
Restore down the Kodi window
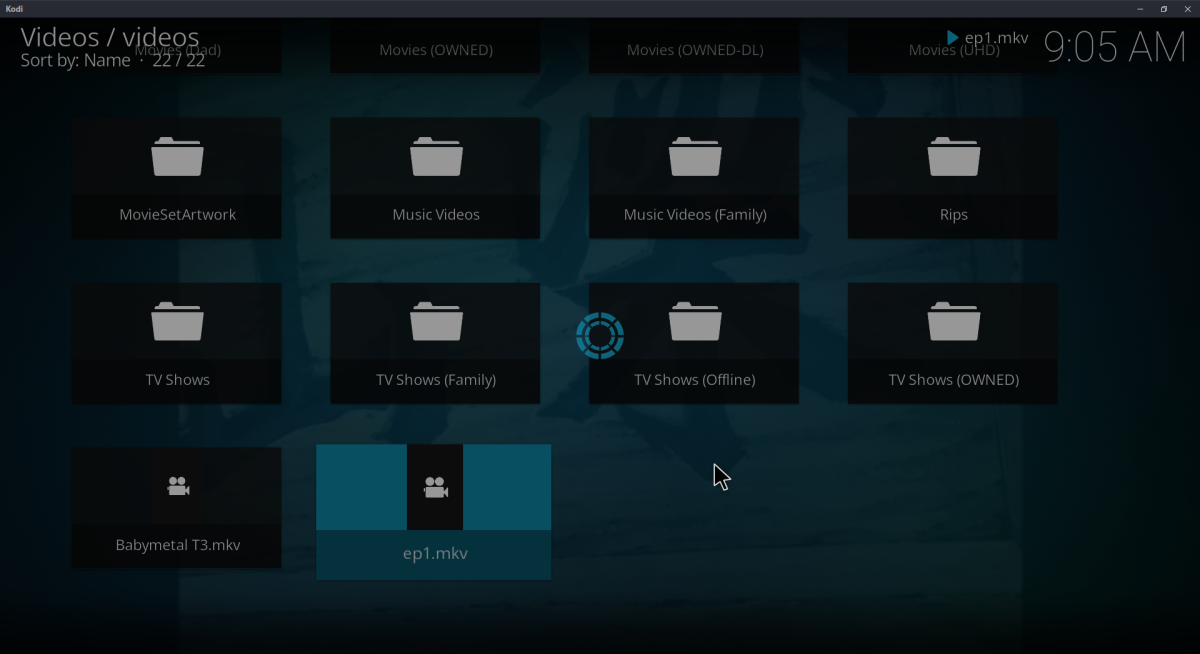click(x=1163, y=8)
